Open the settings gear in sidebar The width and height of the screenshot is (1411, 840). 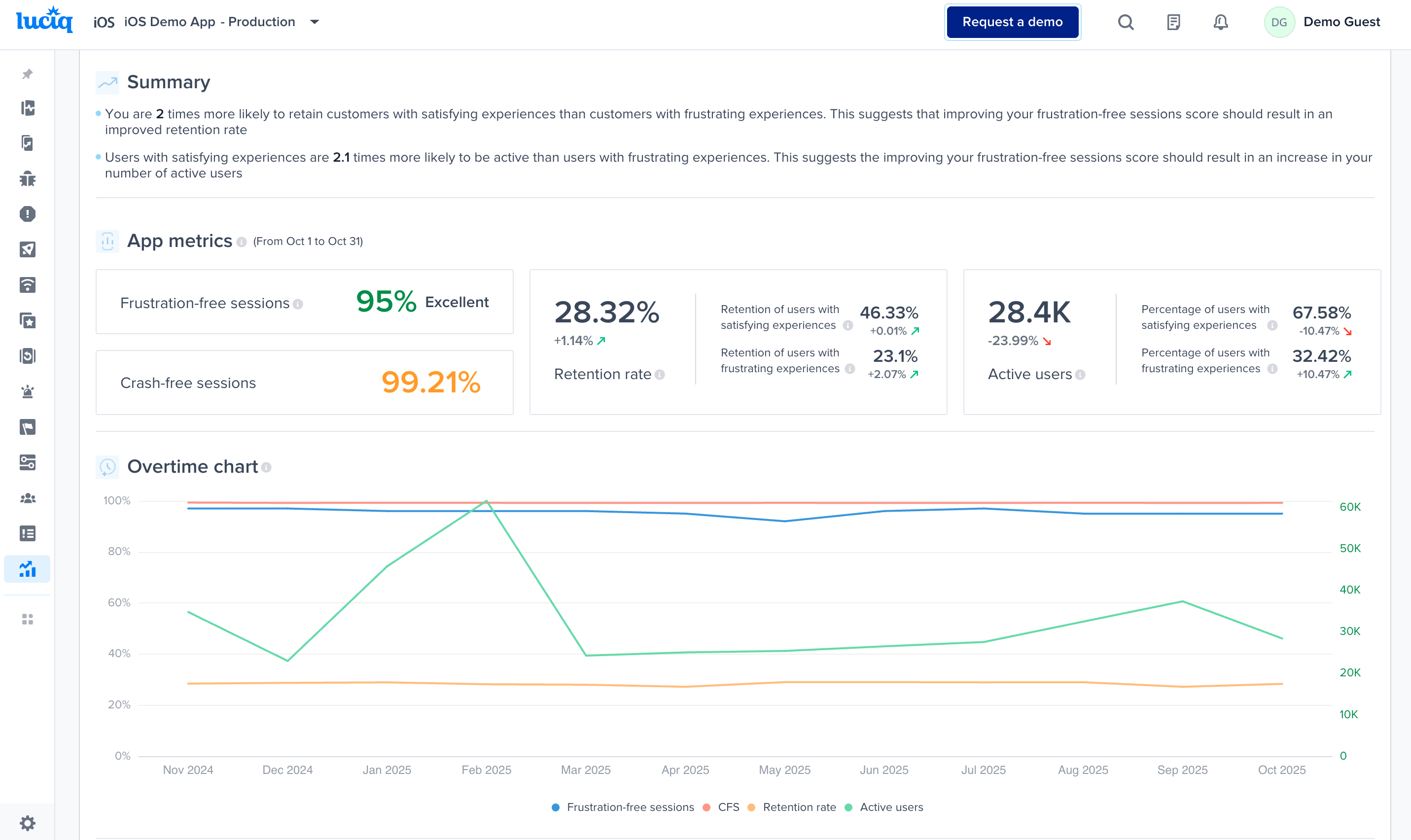coord(27,822)
